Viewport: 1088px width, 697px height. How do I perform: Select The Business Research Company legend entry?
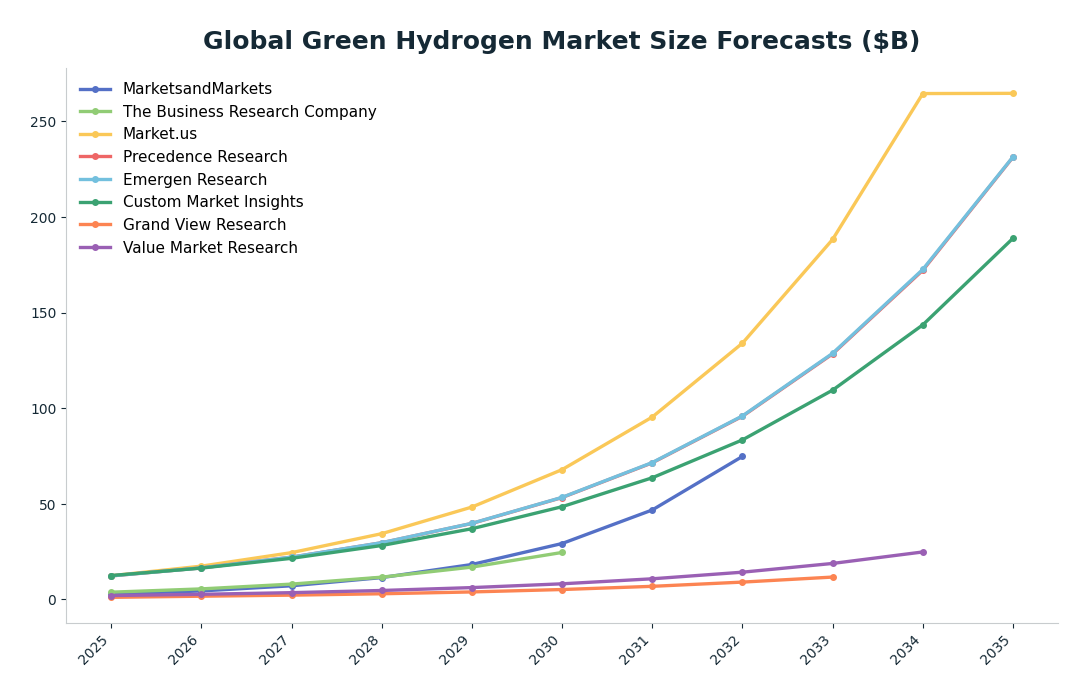point(228,112)
